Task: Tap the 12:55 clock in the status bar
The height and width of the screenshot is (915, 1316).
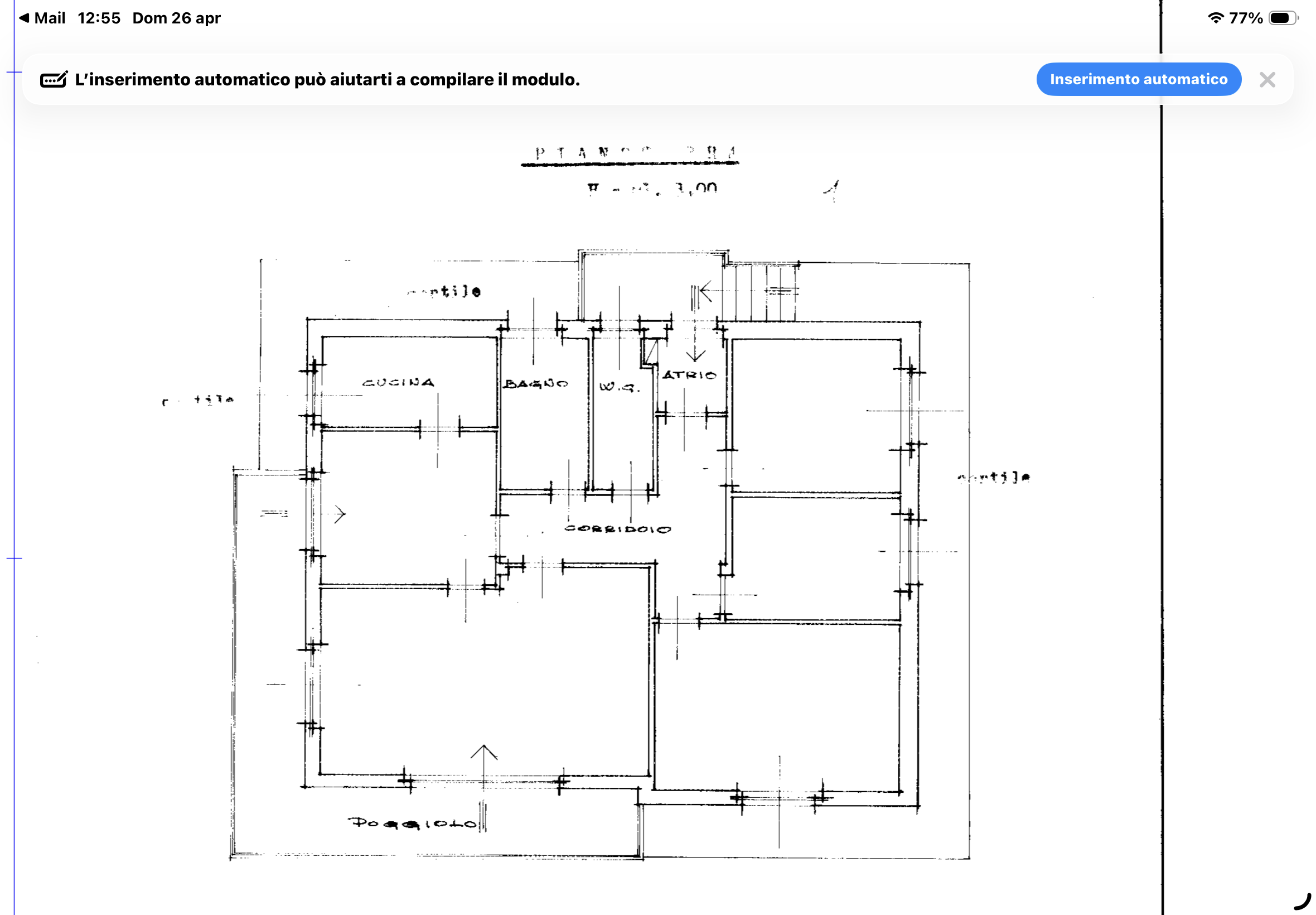Action: point(99,18)
